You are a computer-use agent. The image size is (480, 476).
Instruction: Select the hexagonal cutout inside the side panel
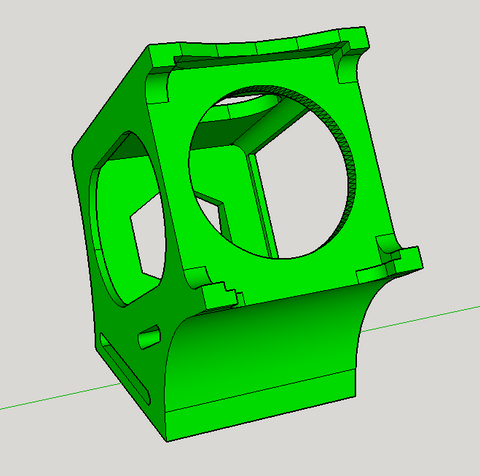coord(147,237)
